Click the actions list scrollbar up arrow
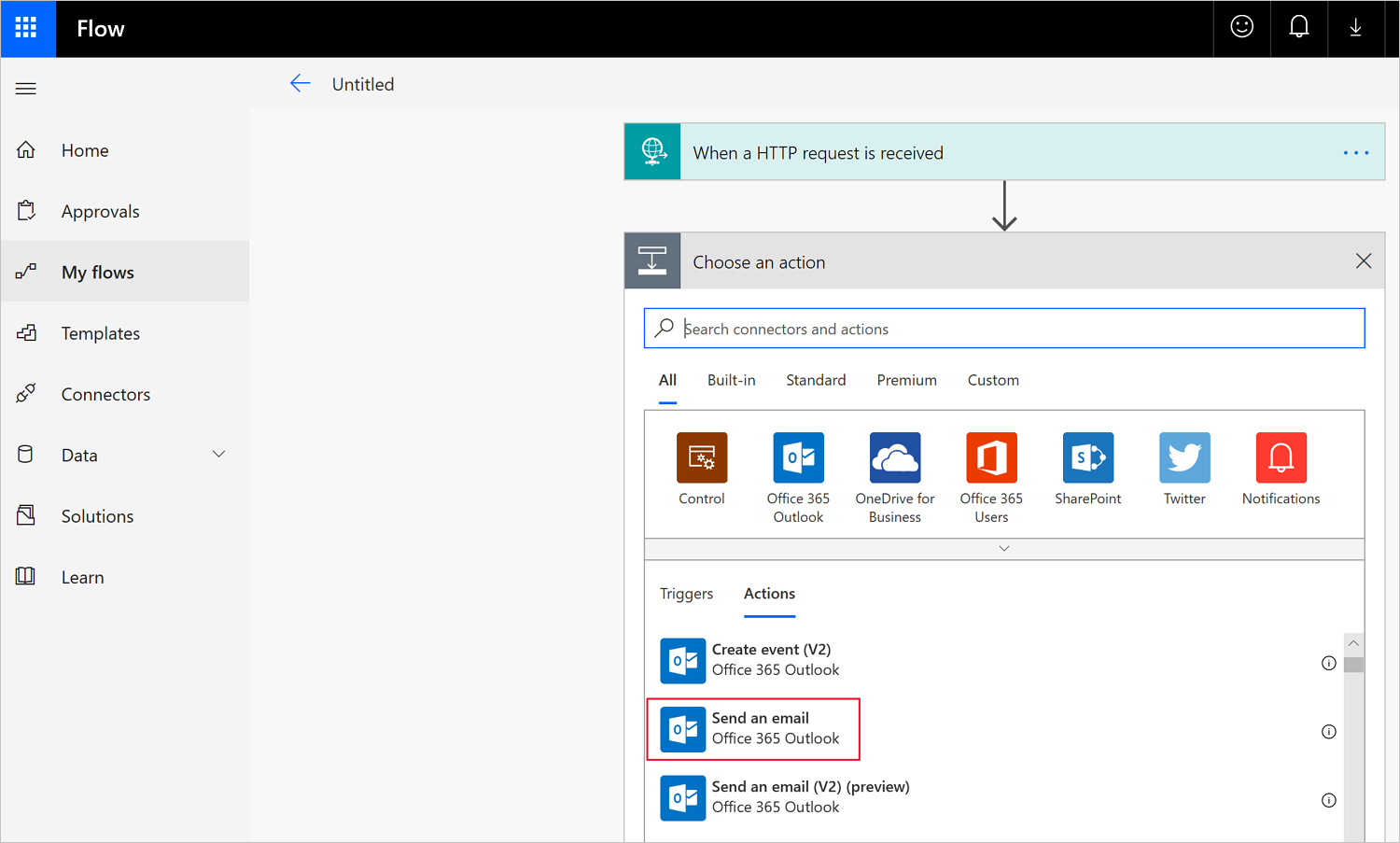Screen dimensions: 1400x843 pyautogui.click(x=1353, y=643)
